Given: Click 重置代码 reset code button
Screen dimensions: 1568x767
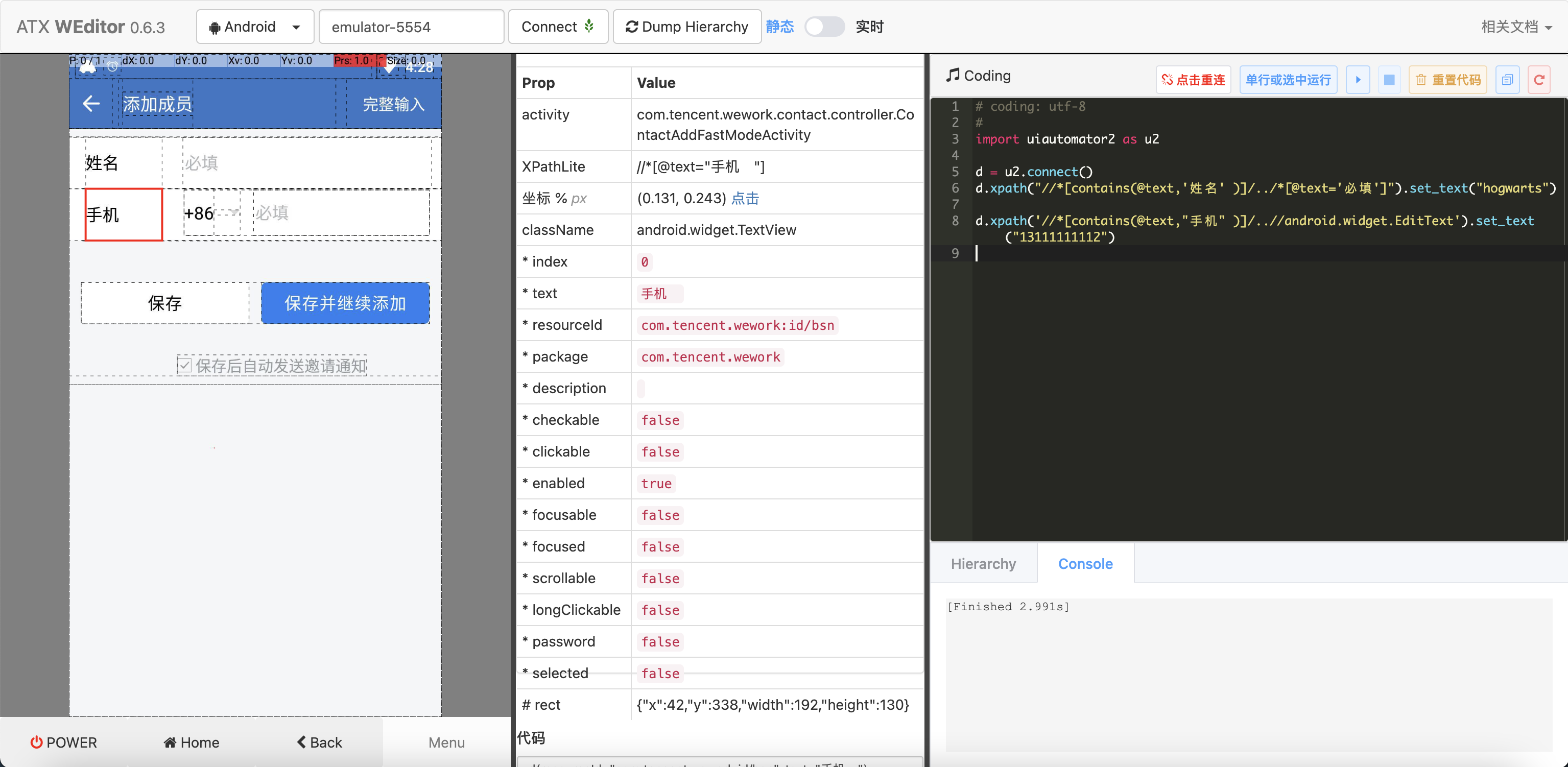Looking at the screenshot, I should coord(1447,80).
